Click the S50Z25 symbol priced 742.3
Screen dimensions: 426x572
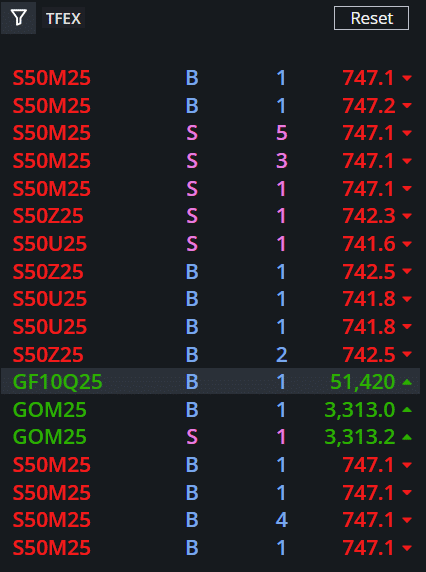[48, 216]
